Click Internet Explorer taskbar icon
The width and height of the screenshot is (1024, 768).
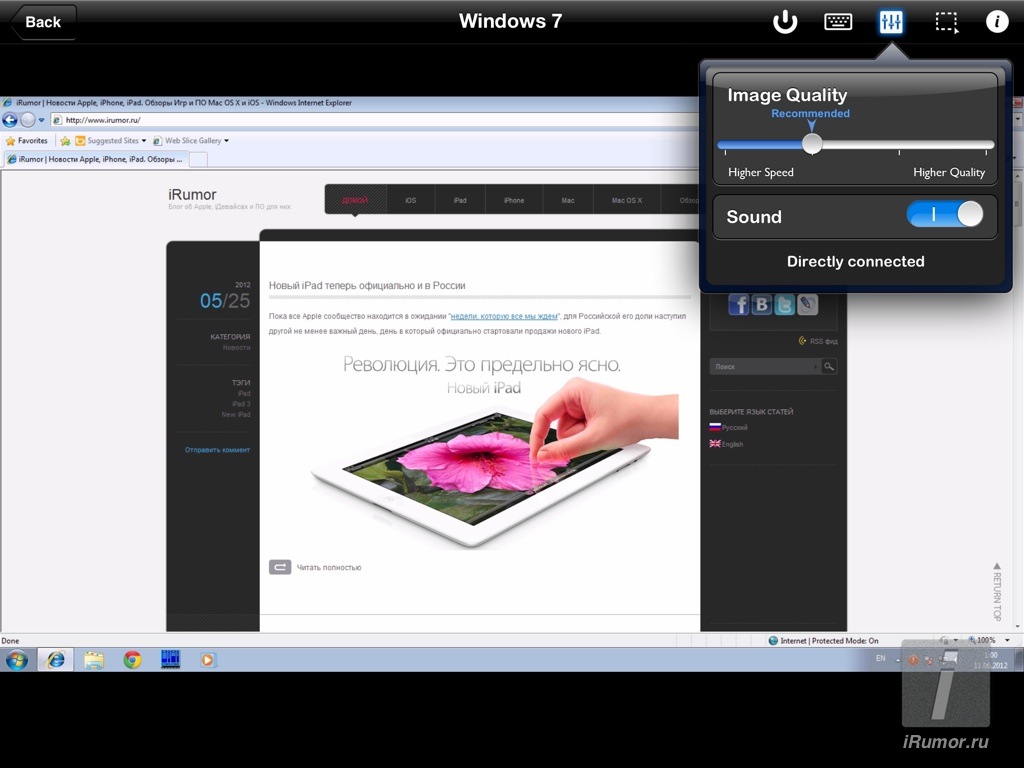pos(56,660)
